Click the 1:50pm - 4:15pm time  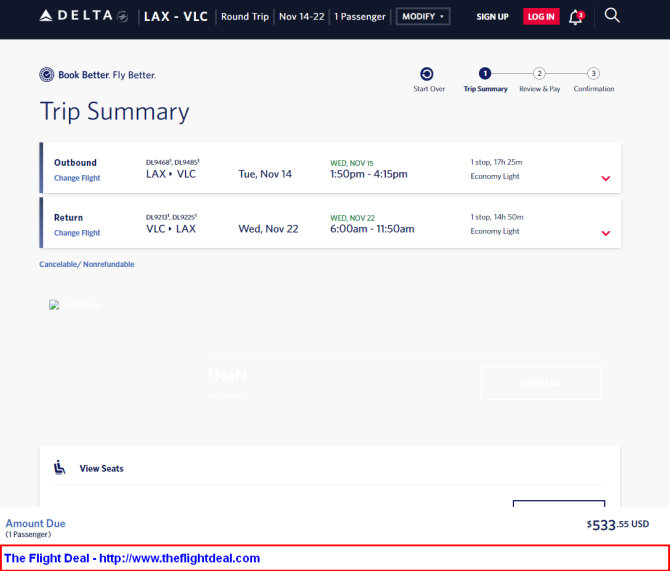[x=369, y=174]
